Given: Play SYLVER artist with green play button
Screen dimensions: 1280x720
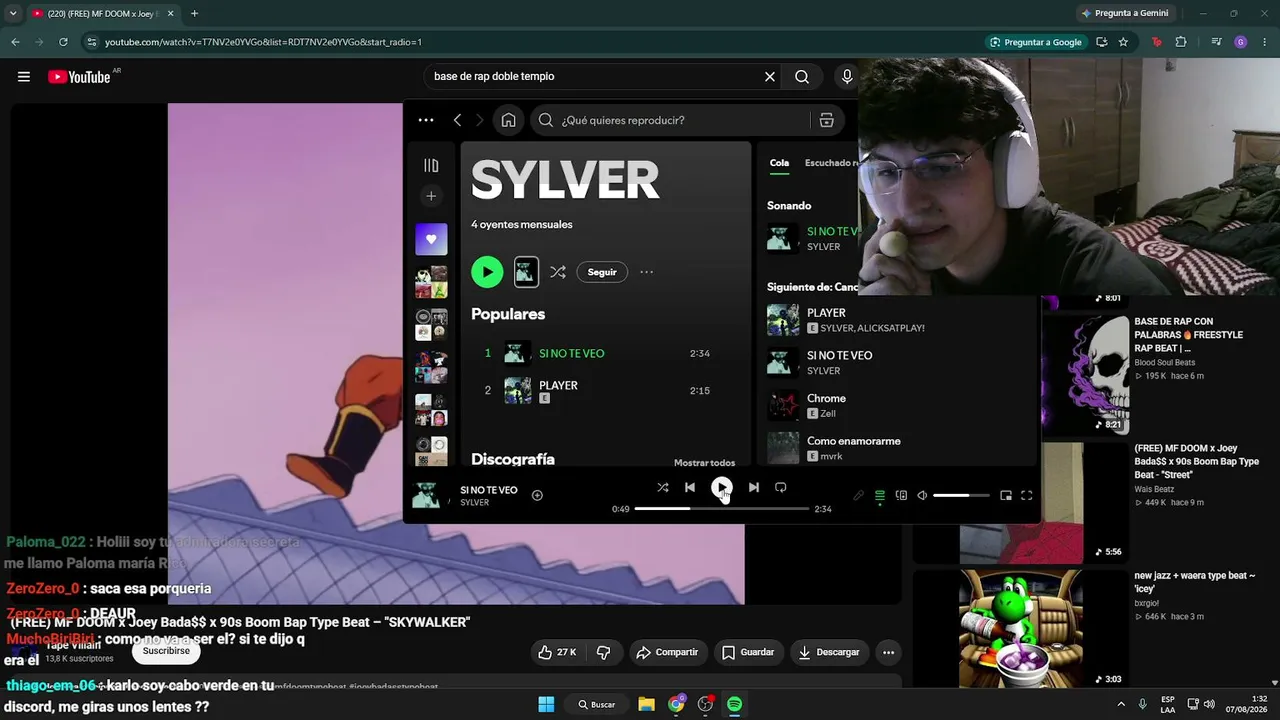Looking at the screenshot, I should pos(487,272).
